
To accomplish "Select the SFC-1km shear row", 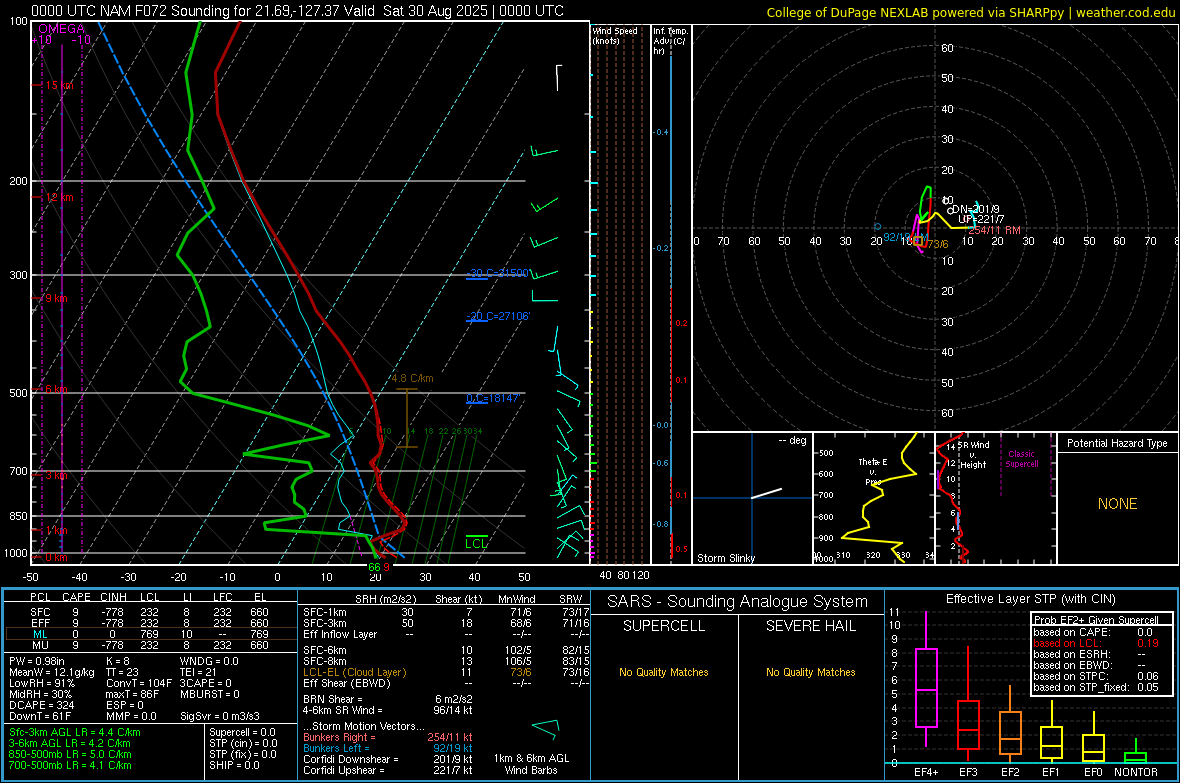I will click(x=446, y=612).
